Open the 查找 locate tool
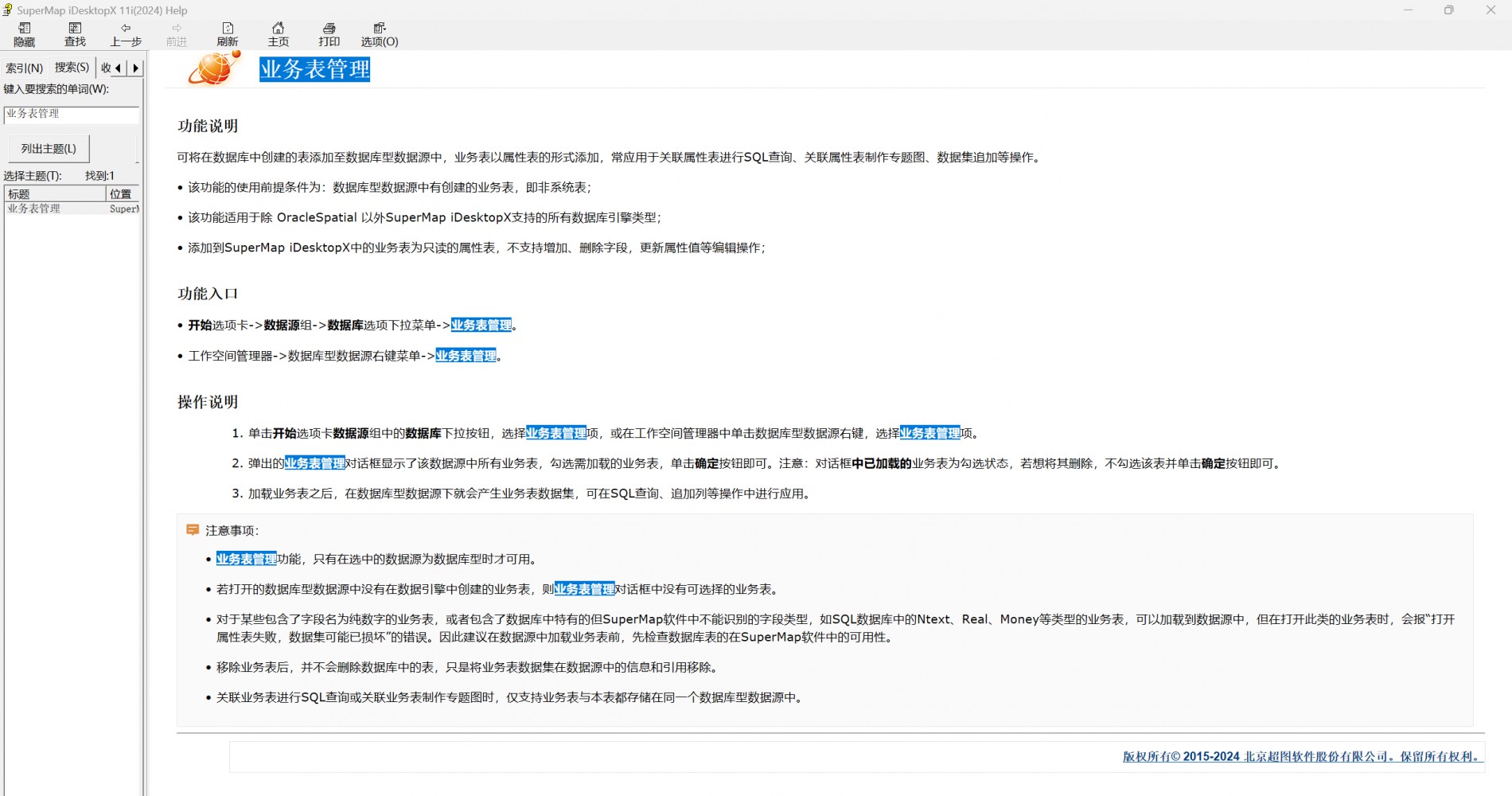This screenshot has width=1512, height=796. pos(75,34)
